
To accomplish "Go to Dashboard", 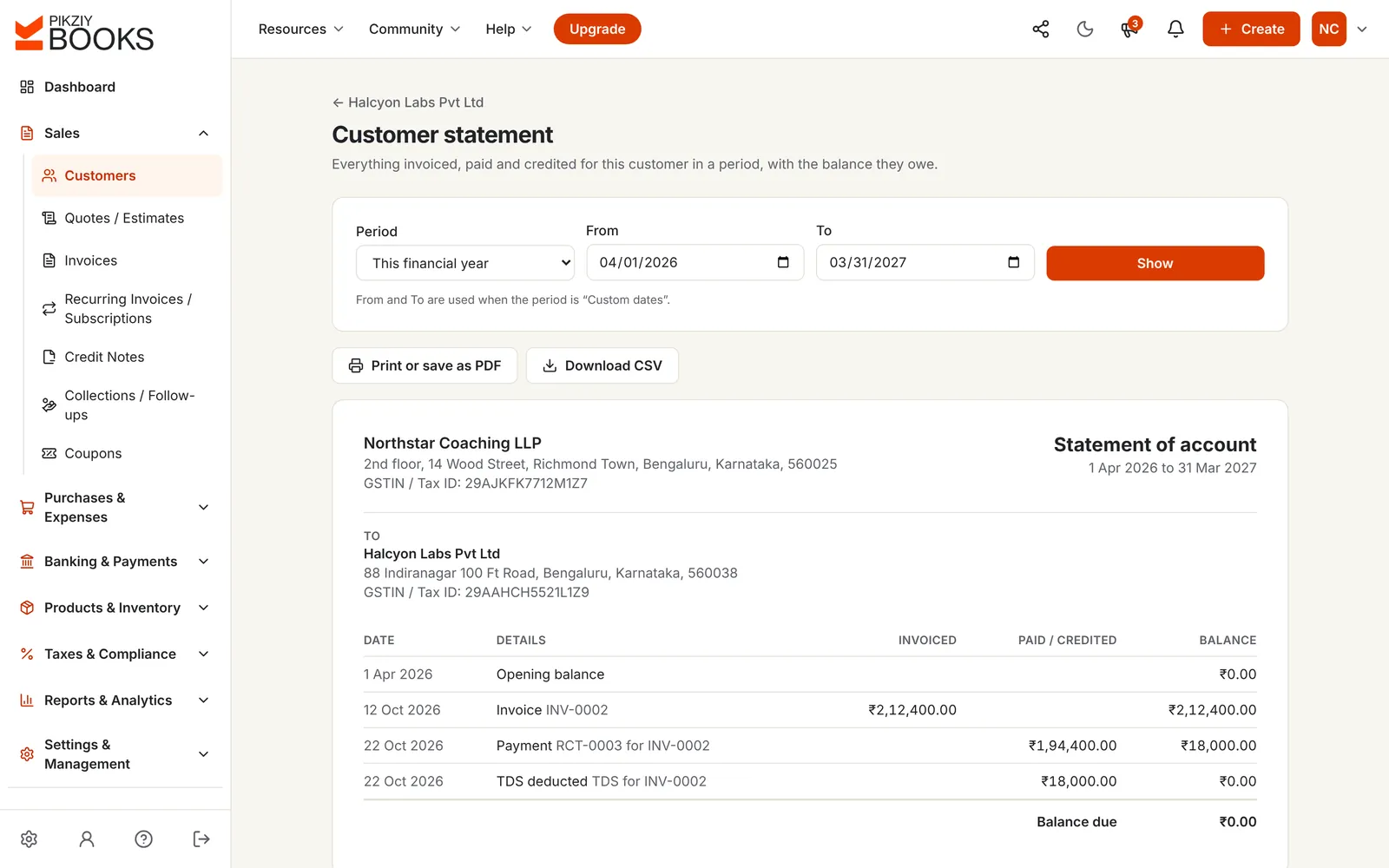I will click(115, 87).
